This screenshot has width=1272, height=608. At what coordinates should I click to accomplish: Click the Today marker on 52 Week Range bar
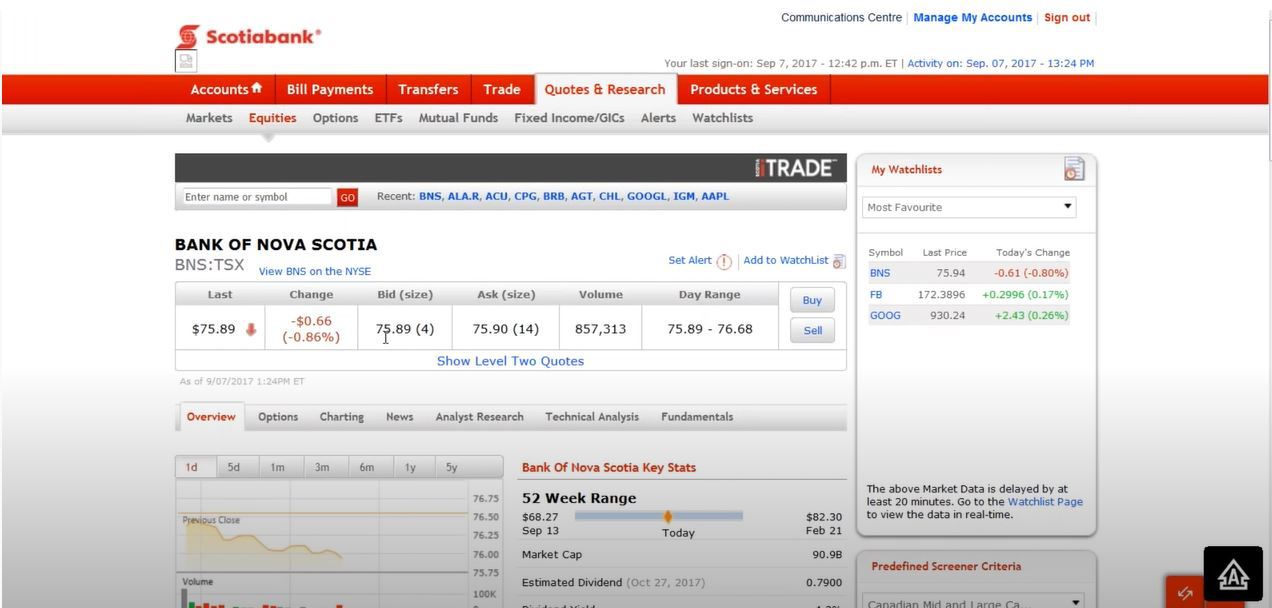point(667,516)
